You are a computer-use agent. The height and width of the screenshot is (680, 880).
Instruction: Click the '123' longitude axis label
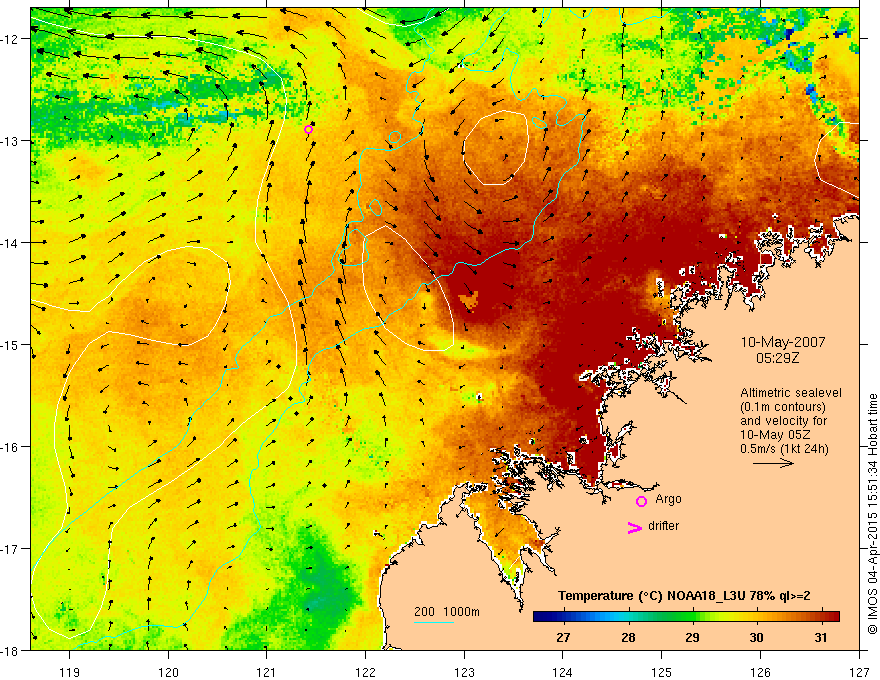tap(464, 672)
